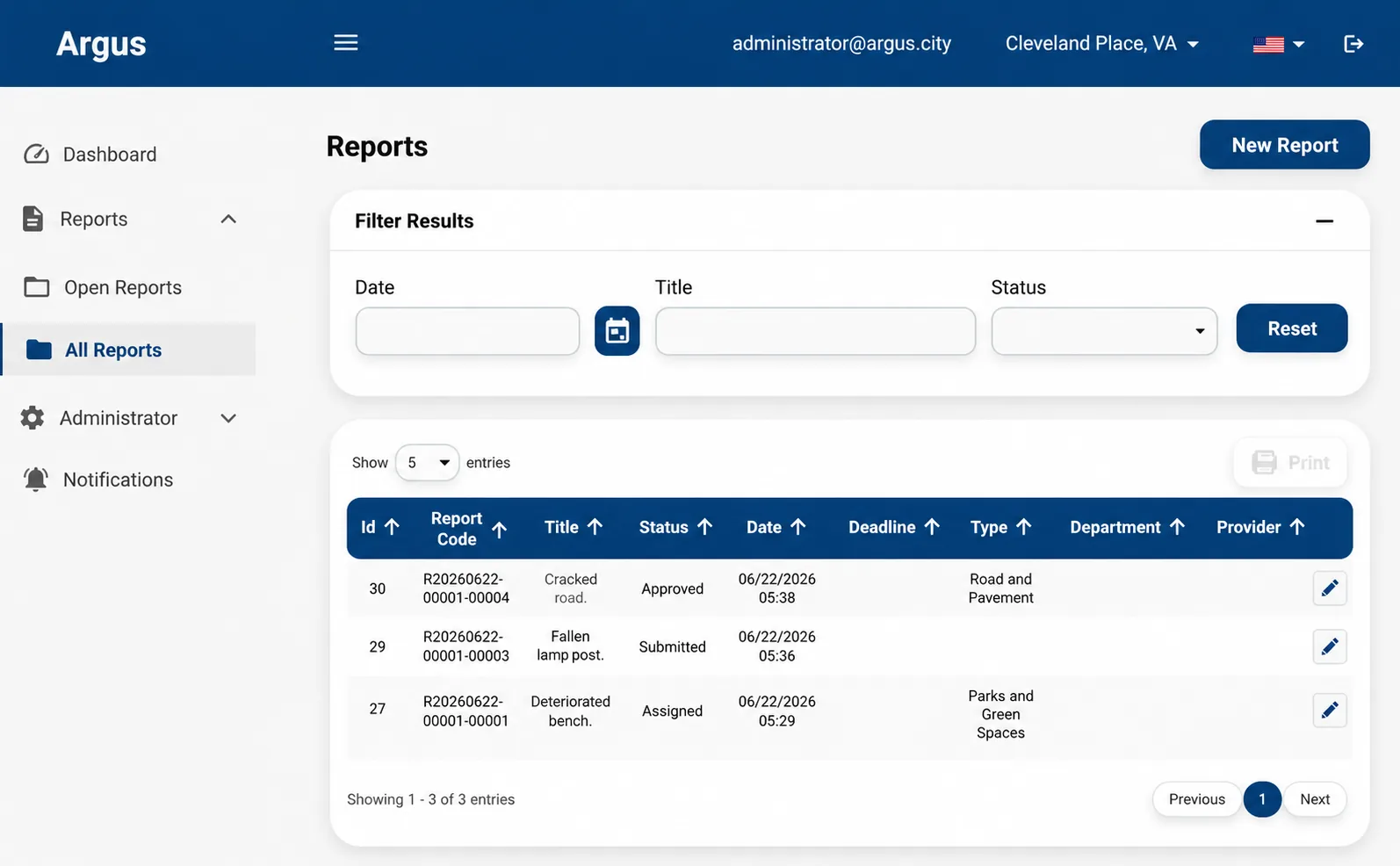This screenshot has height=866, width=1400.
Task: Click the logout icon in header
Action: coord(1353,44)
